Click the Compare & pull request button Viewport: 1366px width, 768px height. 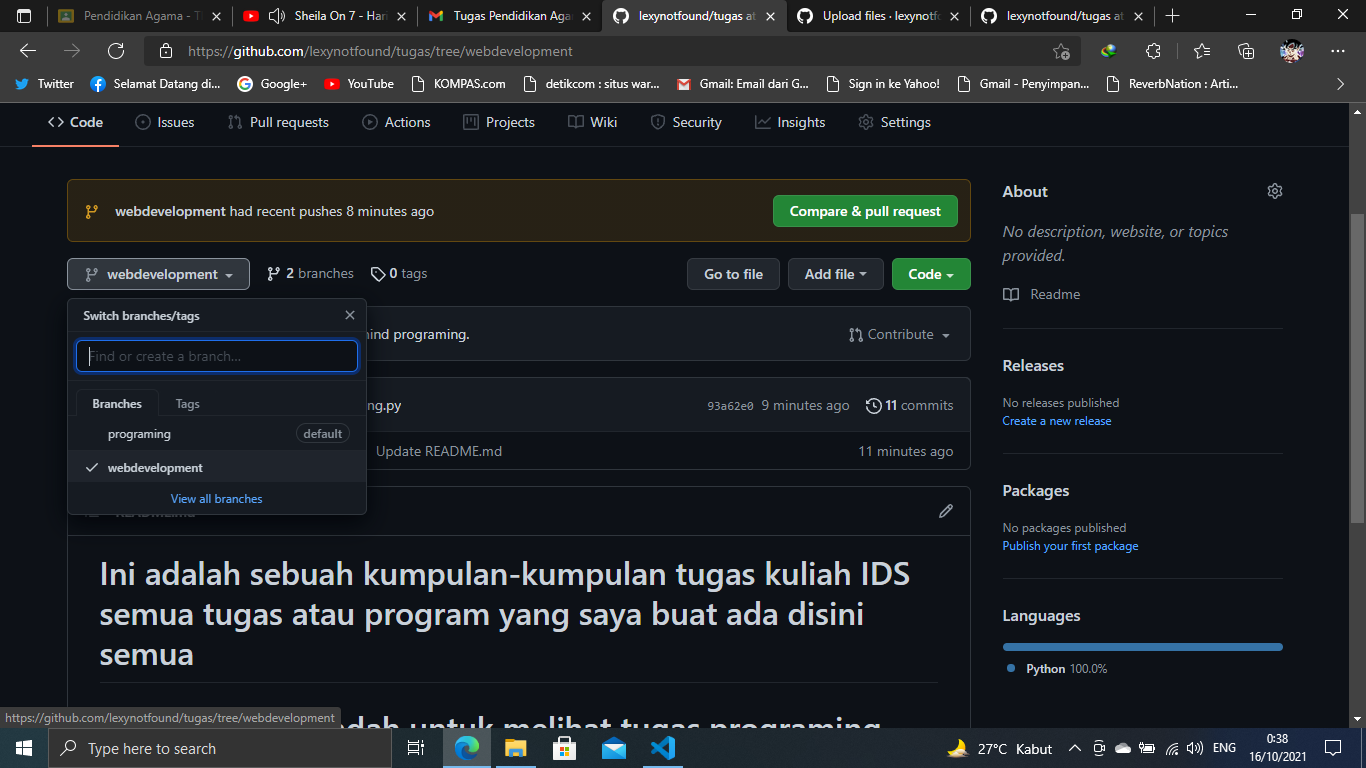point(865,211)
